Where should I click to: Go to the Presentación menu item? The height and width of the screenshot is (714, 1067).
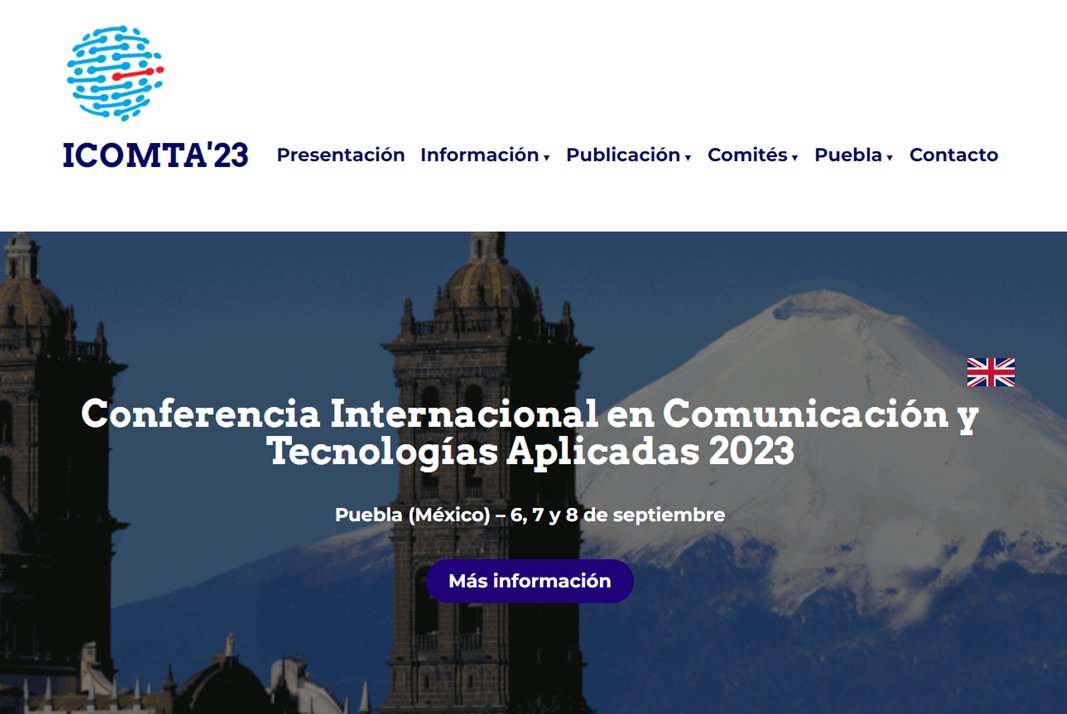point(340,155)
